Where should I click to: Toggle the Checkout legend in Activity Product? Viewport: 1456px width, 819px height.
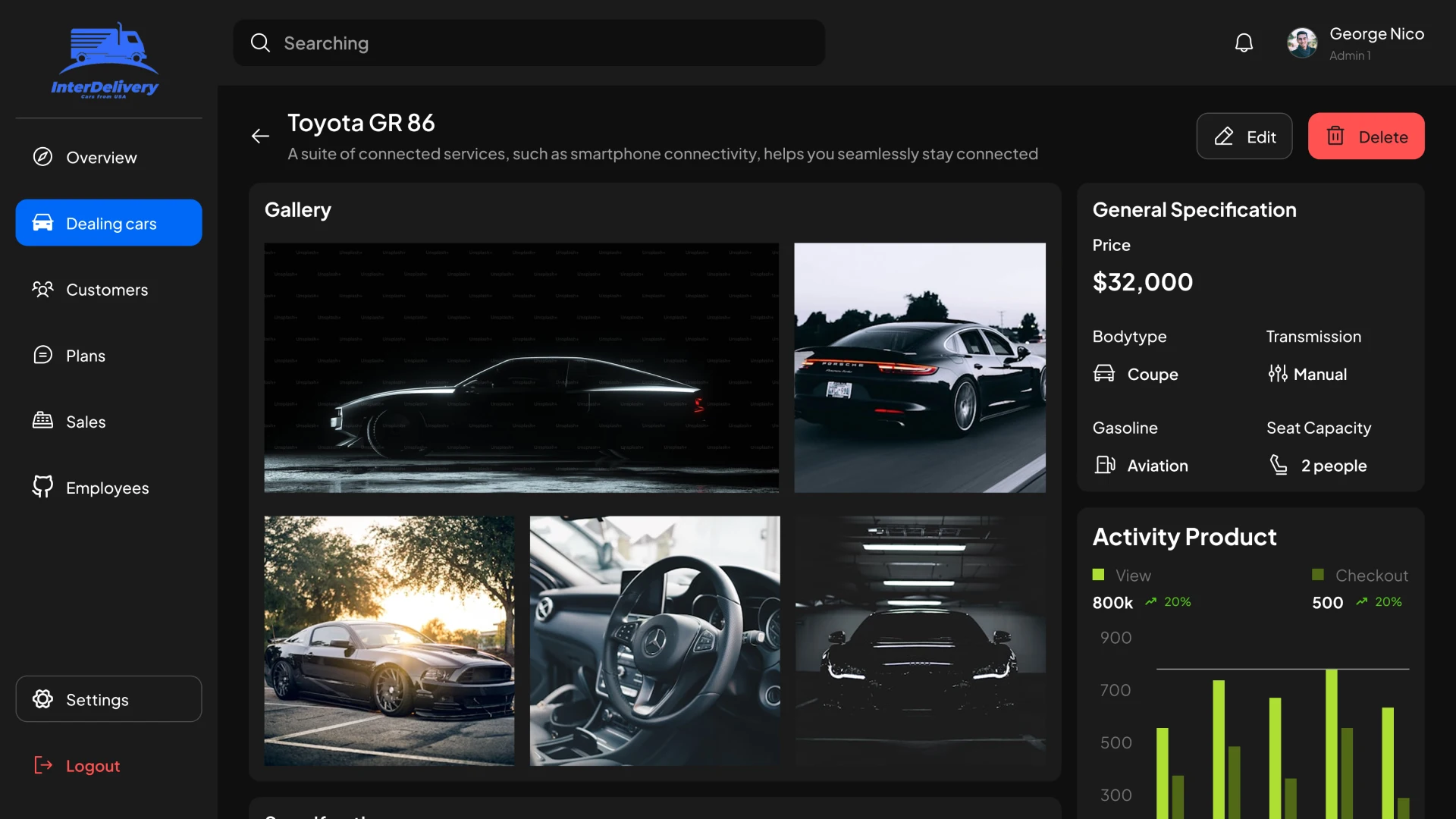(1360, 575)
